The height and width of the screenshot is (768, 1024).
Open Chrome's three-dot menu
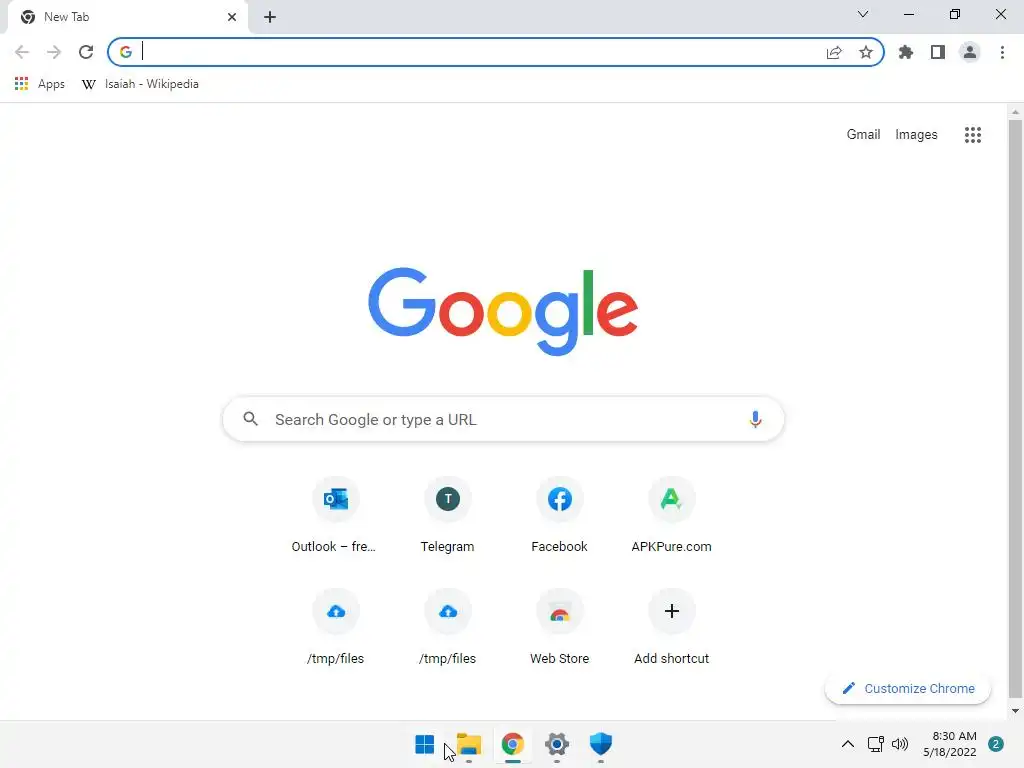coord(1002,52)
